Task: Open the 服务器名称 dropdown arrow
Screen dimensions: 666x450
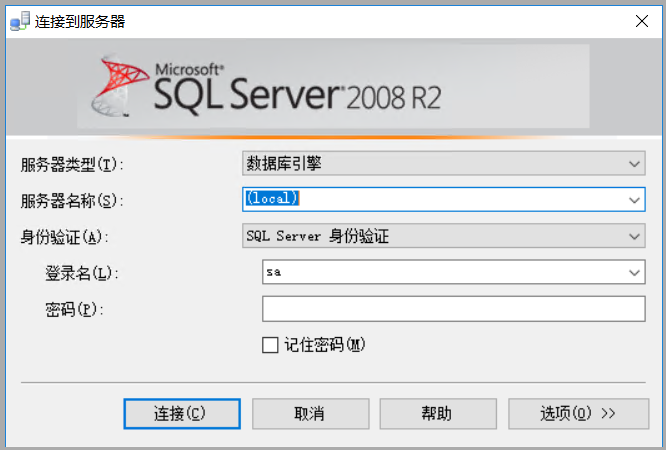Action: pos(634,200)
